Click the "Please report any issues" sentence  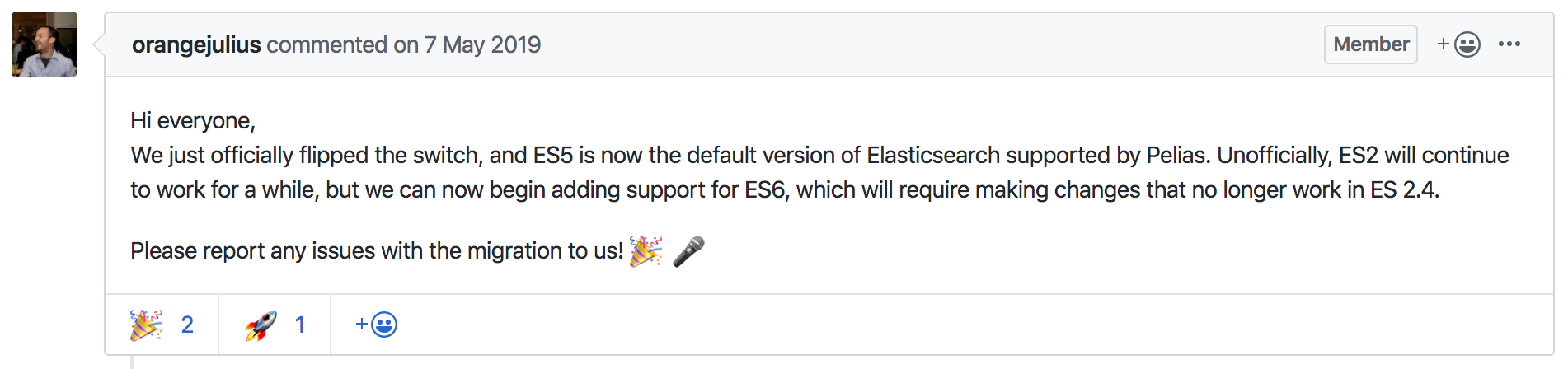click(x=376, y=250)
